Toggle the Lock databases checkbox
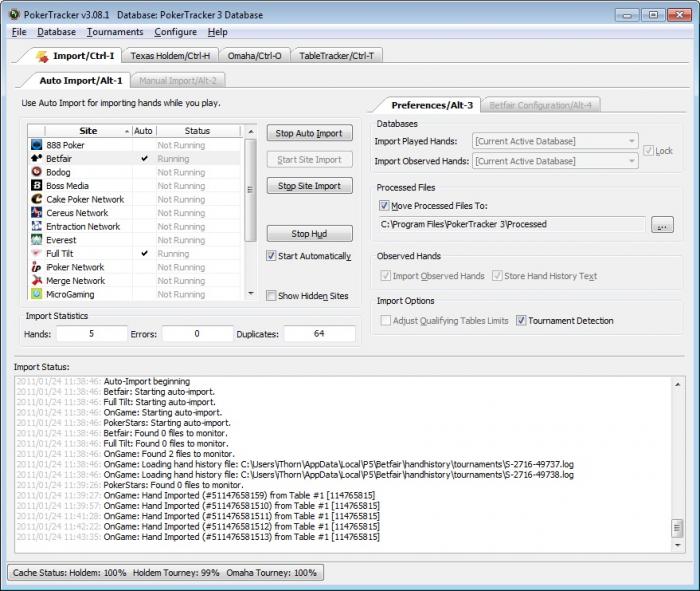The width and height of the screenshot is (700, 591). 648,151
